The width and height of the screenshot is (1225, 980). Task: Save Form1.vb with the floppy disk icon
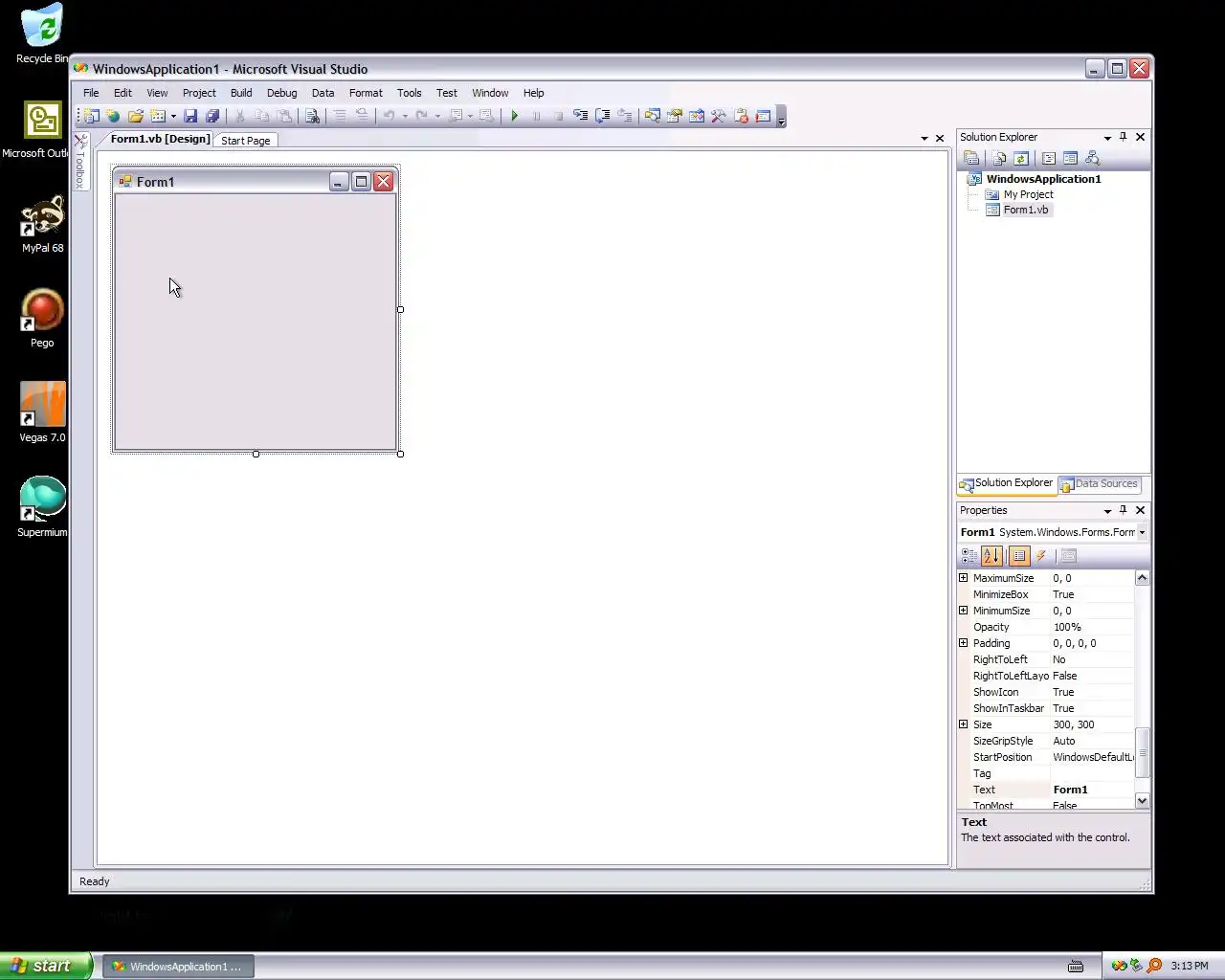pos(190,116)
